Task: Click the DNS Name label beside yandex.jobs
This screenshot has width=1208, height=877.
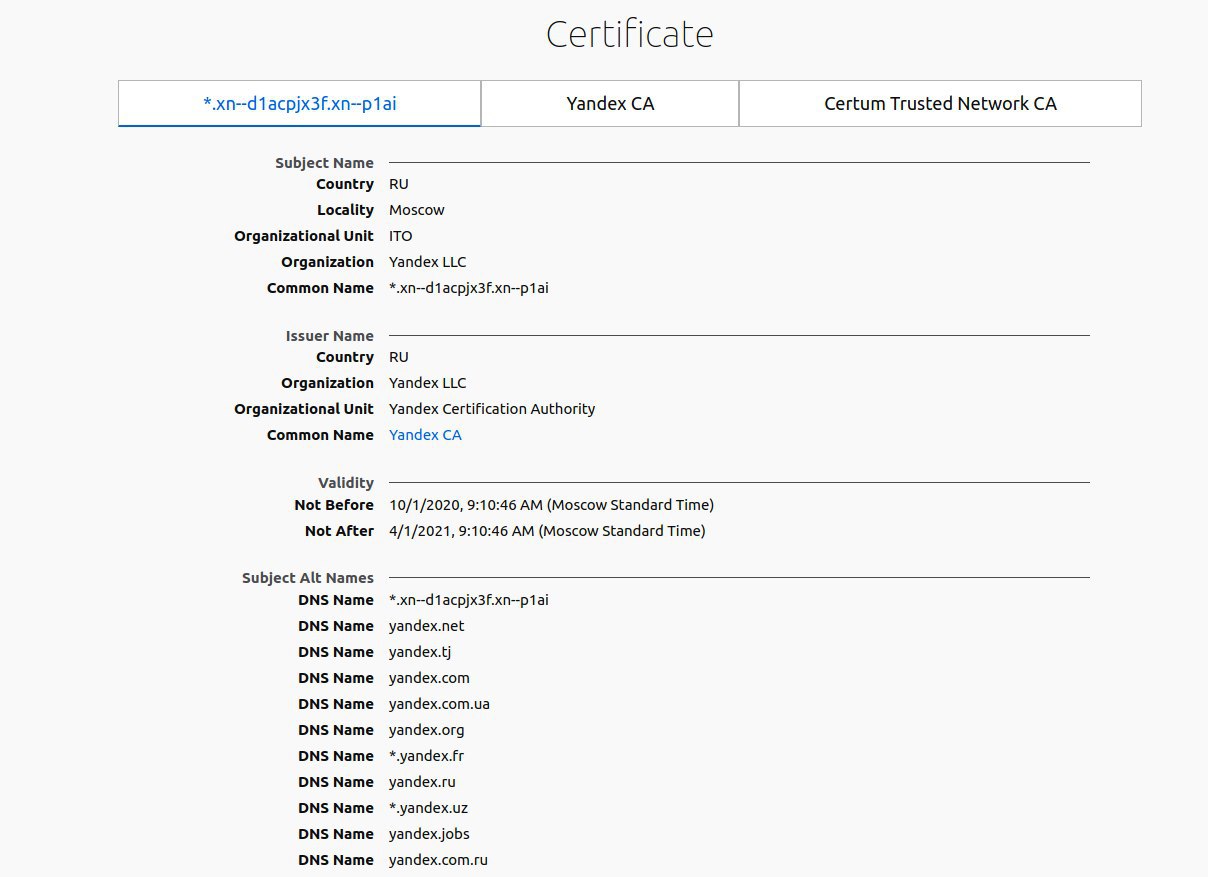Action: tap(336, 834)
